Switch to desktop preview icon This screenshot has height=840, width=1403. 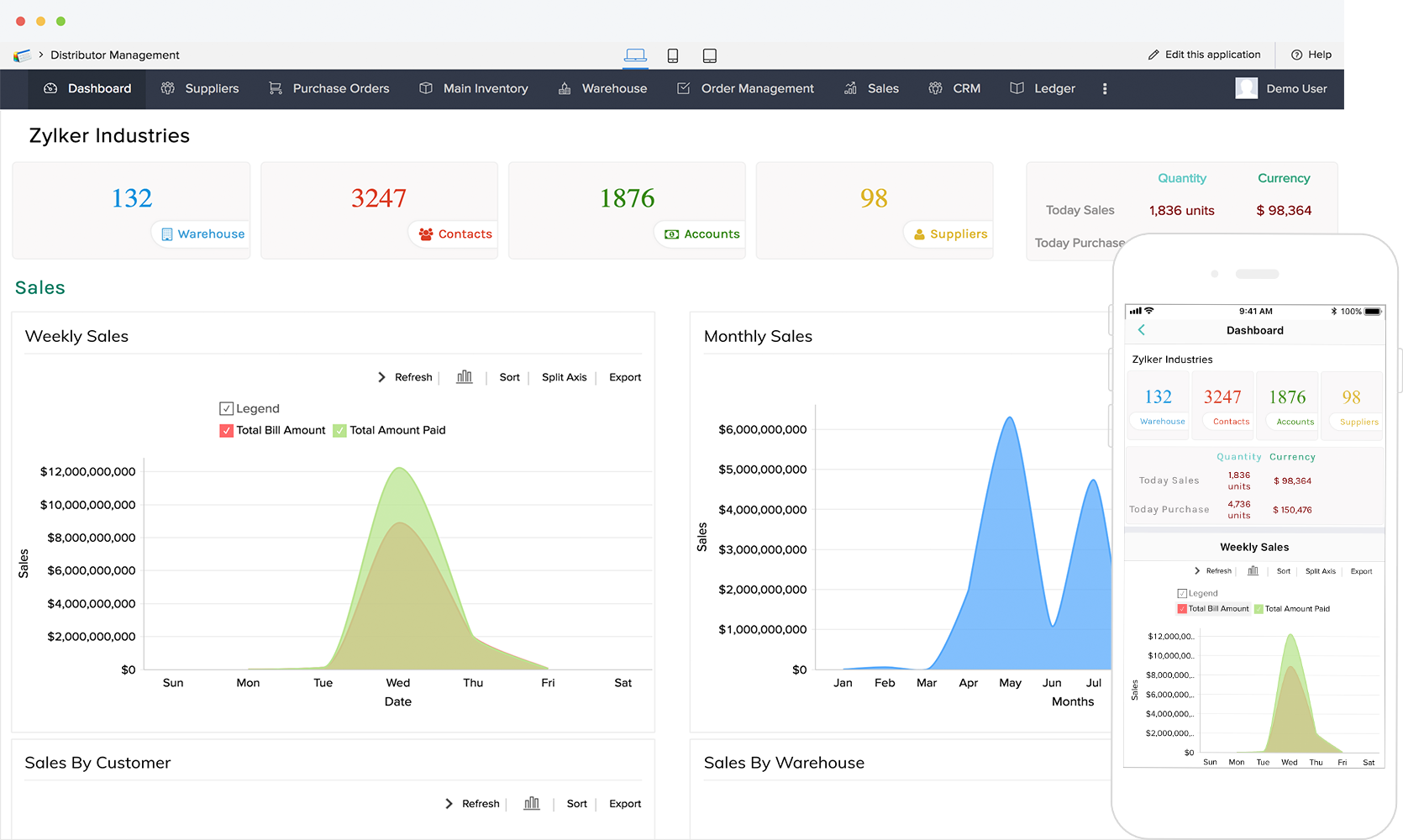(635, 55)
